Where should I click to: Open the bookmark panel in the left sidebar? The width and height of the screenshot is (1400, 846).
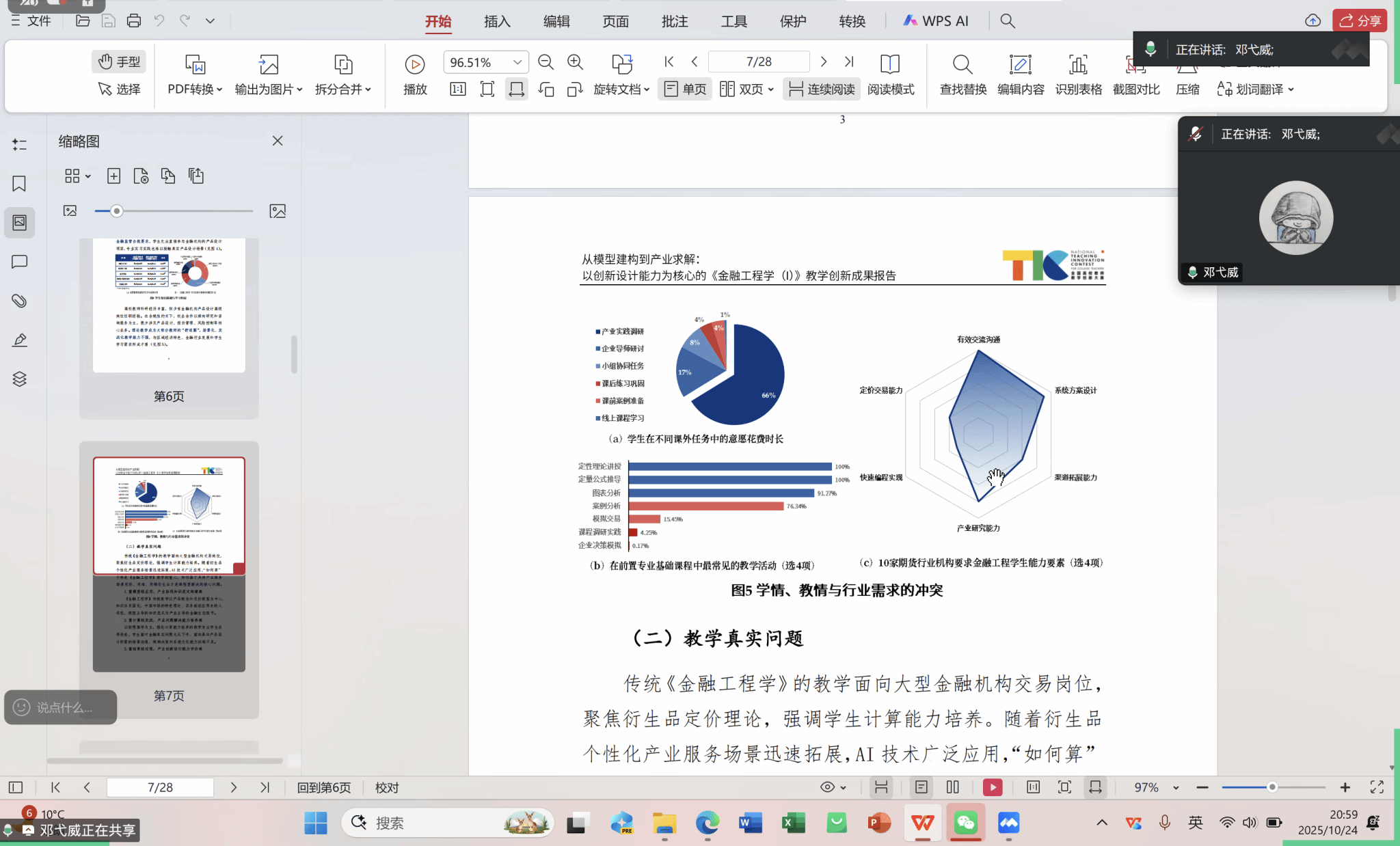pyautogui.click(x=19, y=184)
